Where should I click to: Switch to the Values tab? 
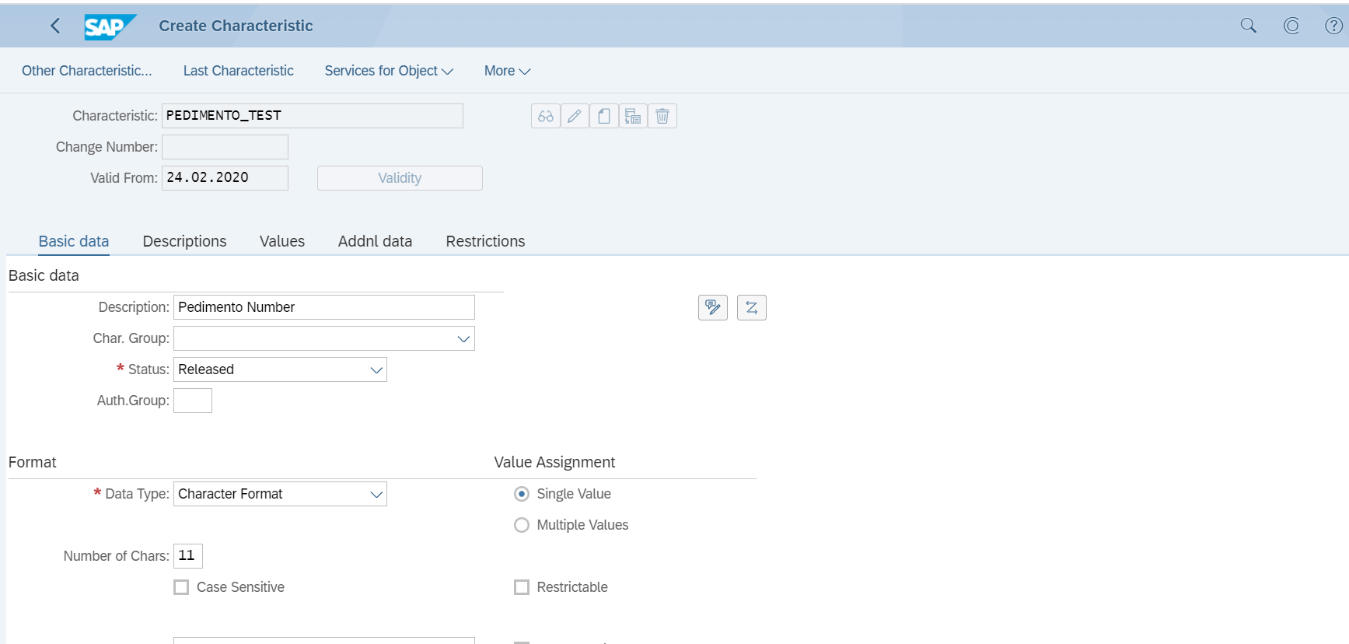(x=282, y=241)
